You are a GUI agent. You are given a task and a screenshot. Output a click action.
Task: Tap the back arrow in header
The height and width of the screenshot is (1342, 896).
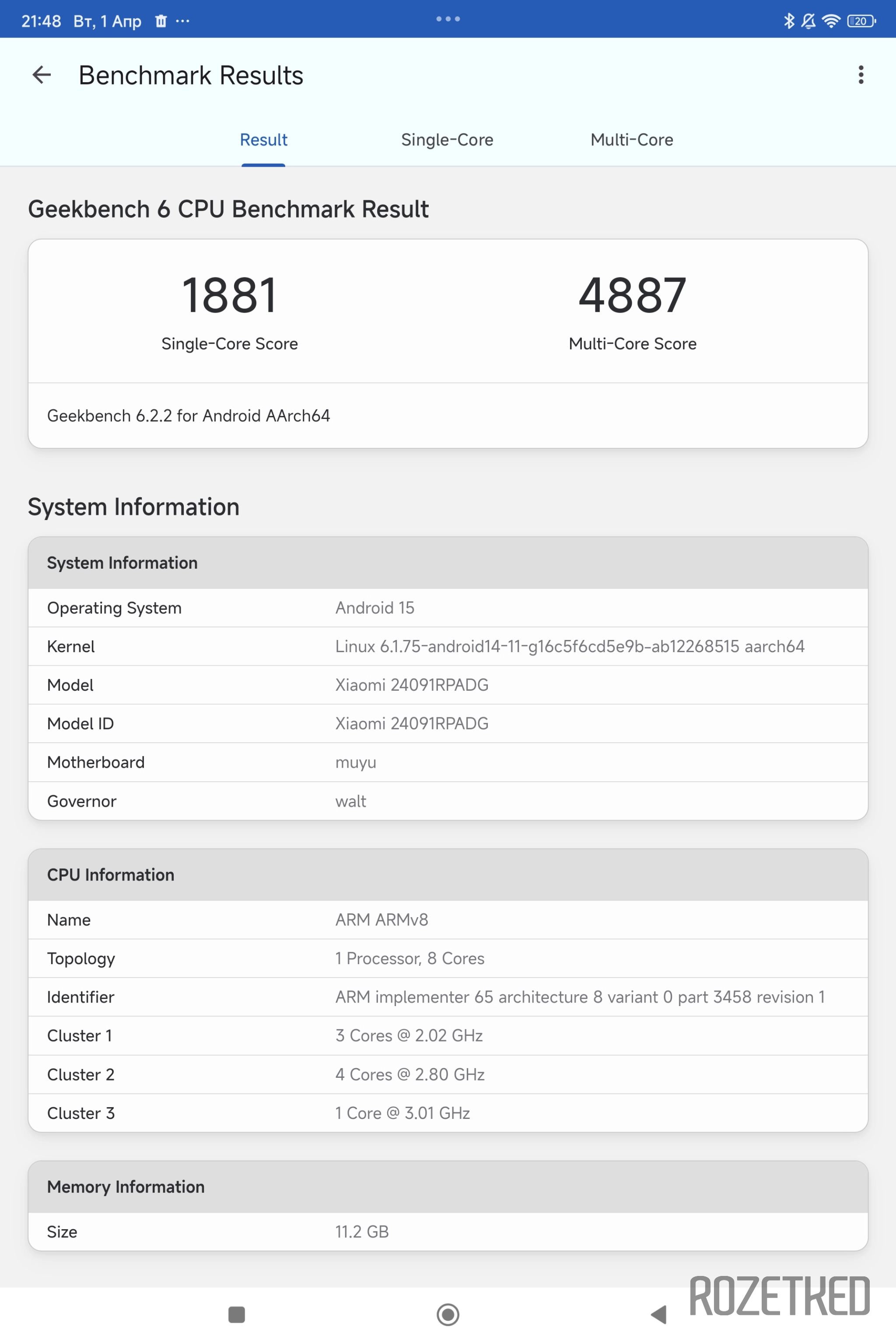(42, 75)
